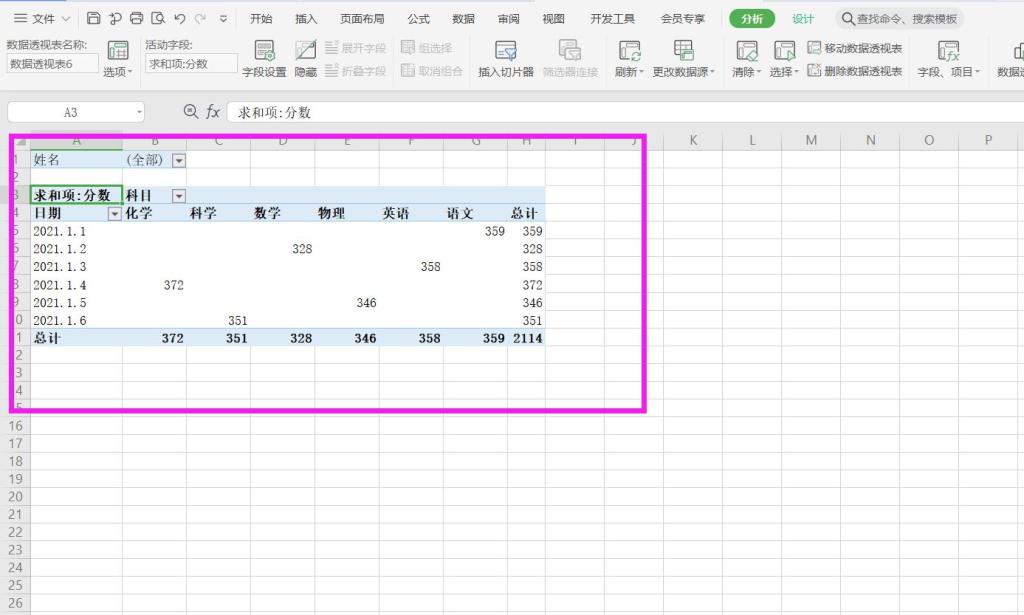This screenshot has width=1024, height=615.
Task: Open the 日期 row filter dropdown
Action: 114,213
